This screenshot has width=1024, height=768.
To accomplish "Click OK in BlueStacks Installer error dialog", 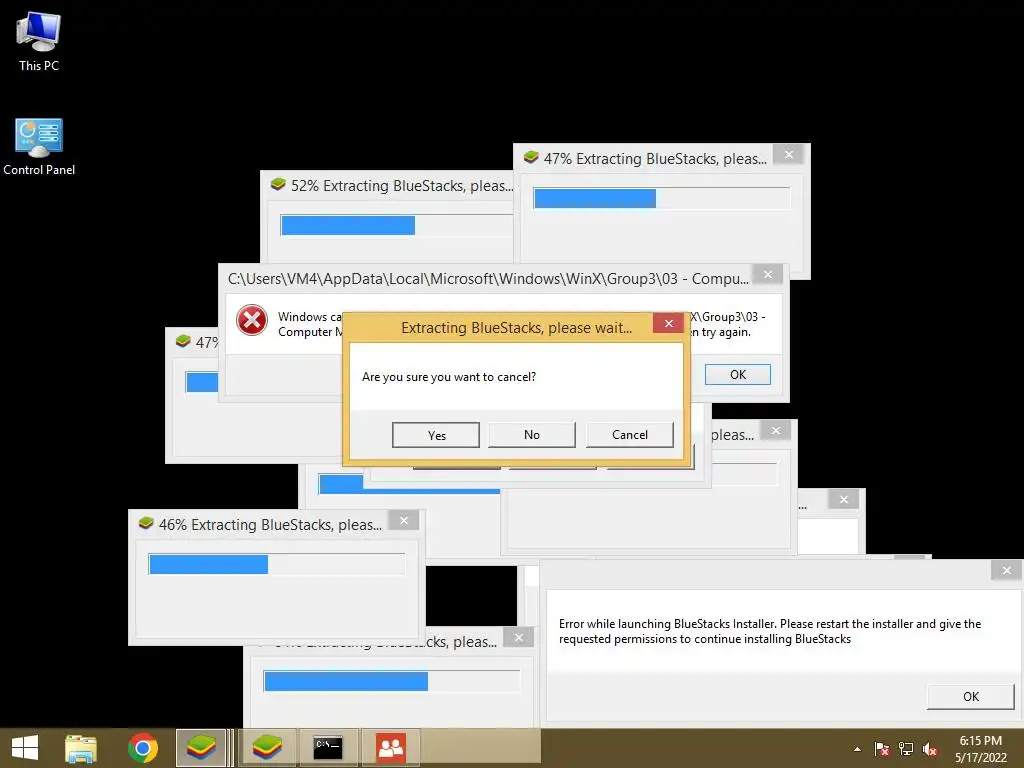I will coord(970,697).
